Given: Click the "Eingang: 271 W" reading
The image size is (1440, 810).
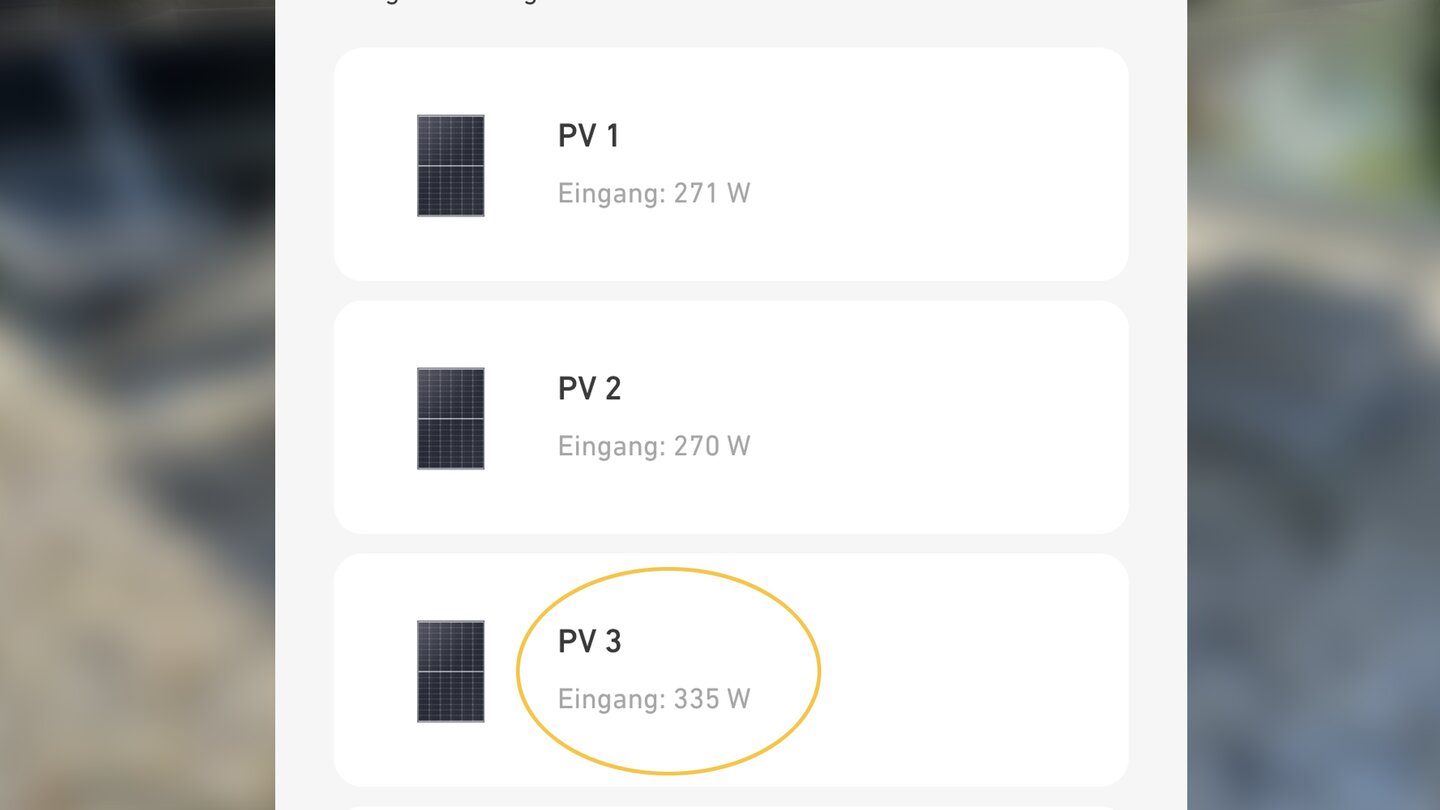Looking at the screenshot, I should pos(654,193).
